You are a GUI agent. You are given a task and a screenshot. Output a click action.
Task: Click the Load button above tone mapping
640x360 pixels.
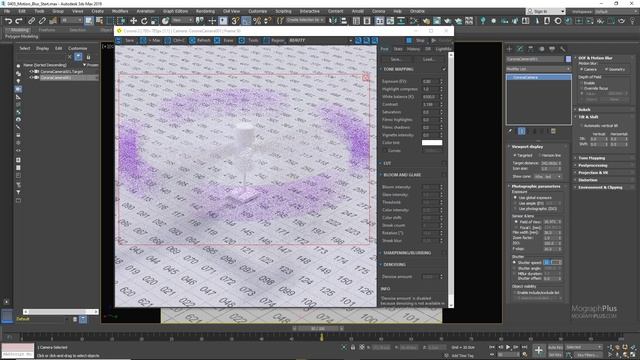click(x=428, y=59)
